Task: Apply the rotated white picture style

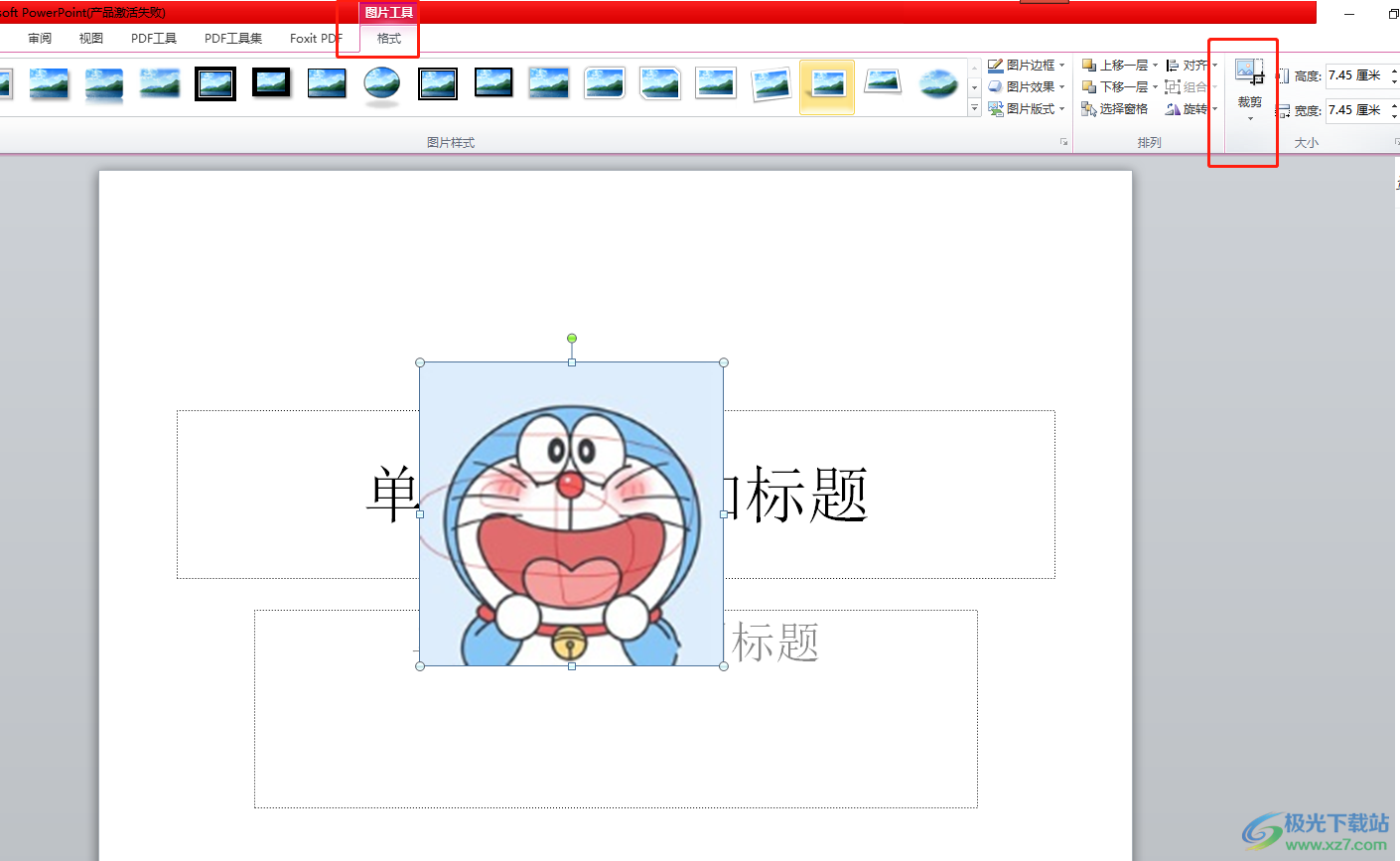Action: point(771,84)
